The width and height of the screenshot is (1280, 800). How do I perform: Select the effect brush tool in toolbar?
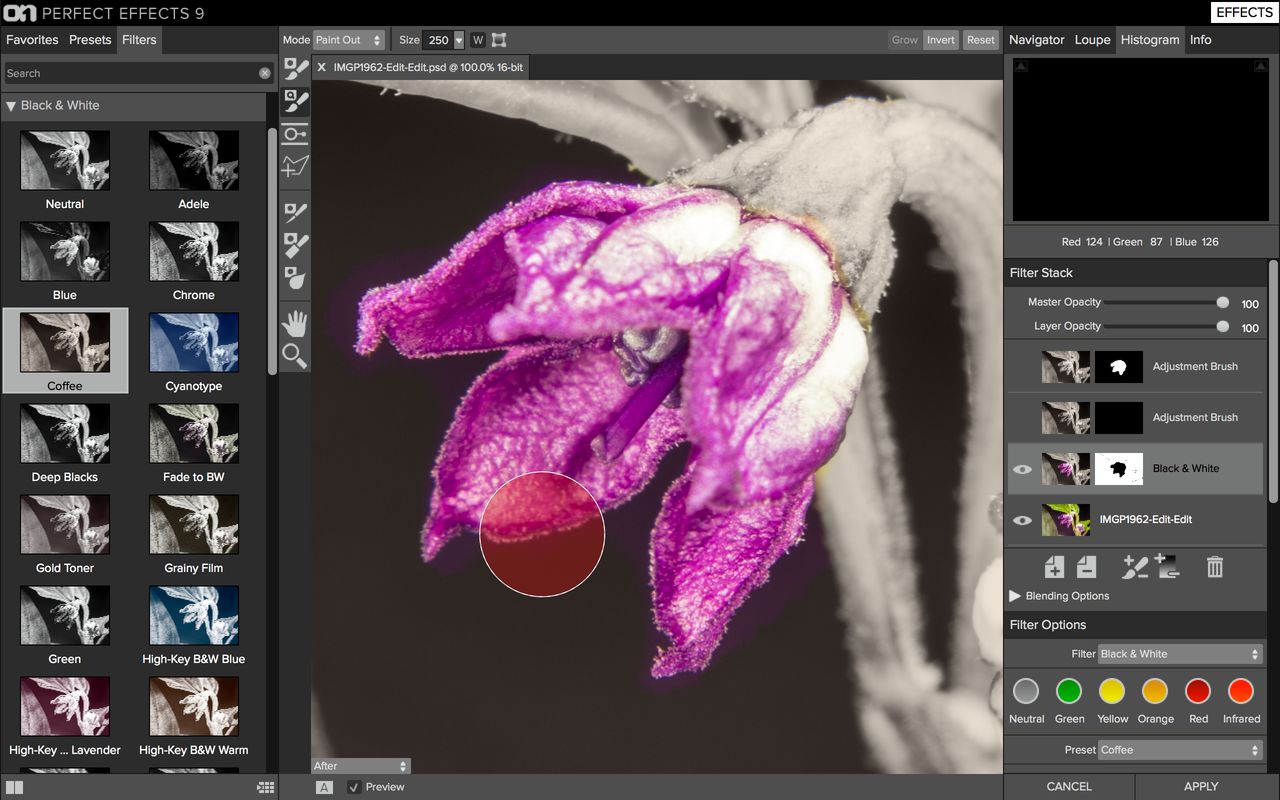(x=295, y=69)
